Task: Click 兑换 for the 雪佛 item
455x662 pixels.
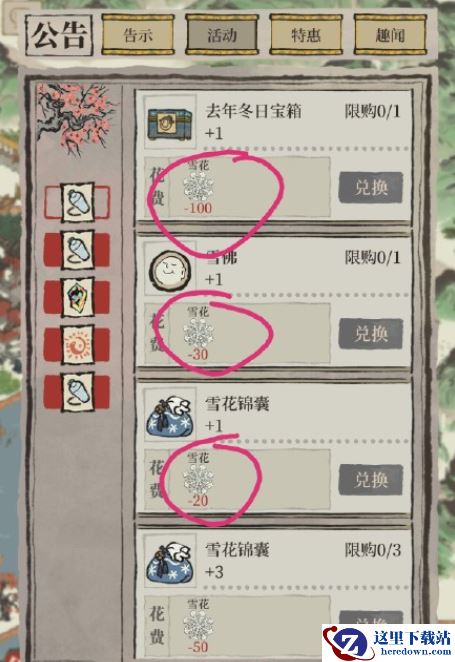Action: (370, 334)
